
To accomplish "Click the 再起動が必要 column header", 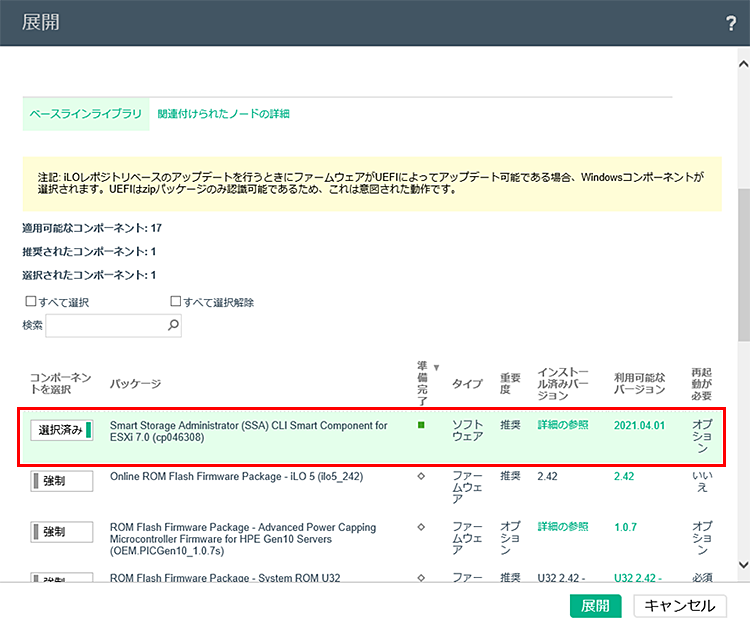I will click(x=702, y=384).
